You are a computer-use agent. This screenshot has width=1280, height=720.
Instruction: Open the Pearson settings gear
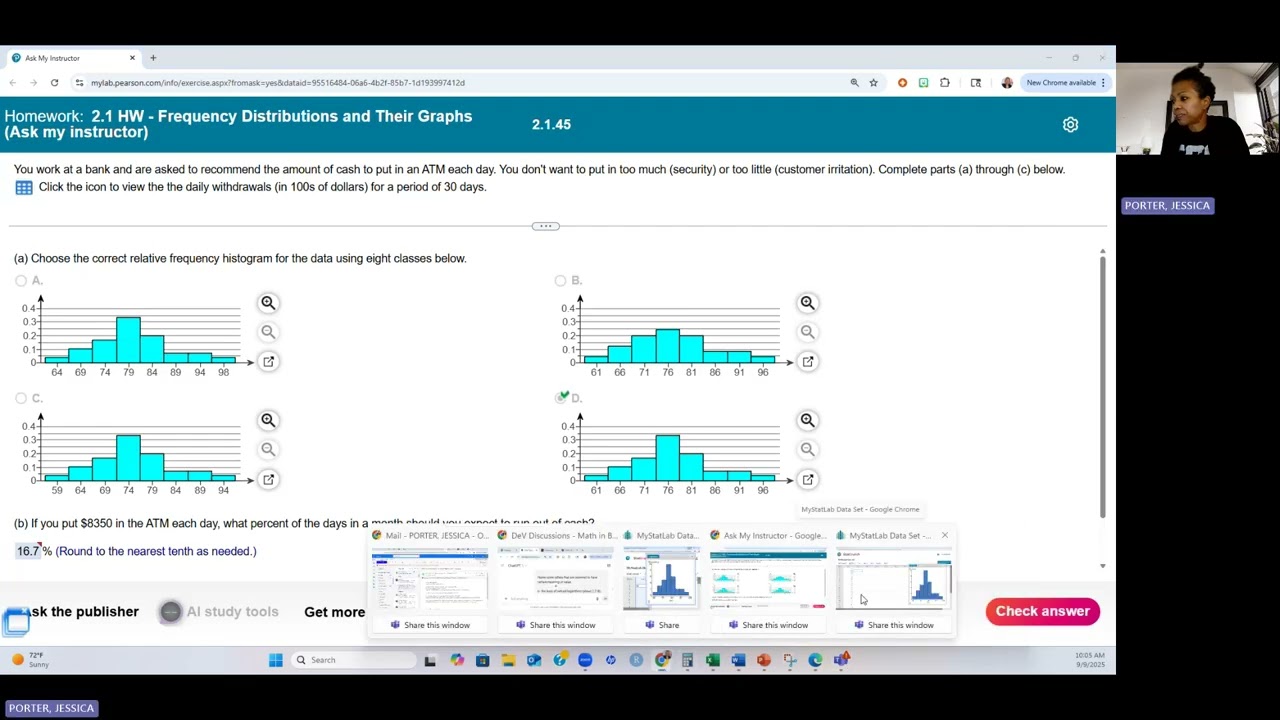(x=1070, y=125)
